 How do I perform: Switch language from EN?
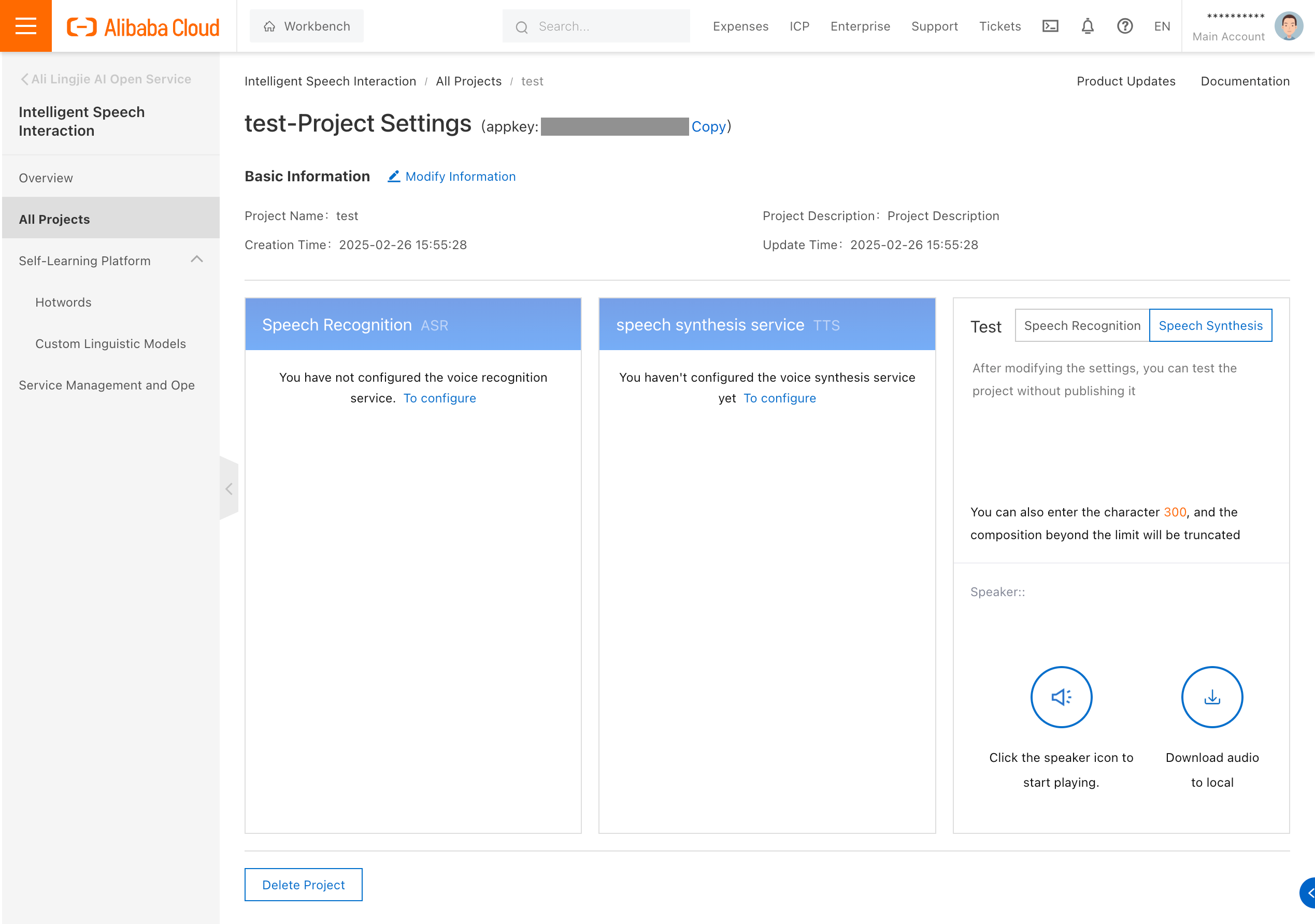(1162, 26)
